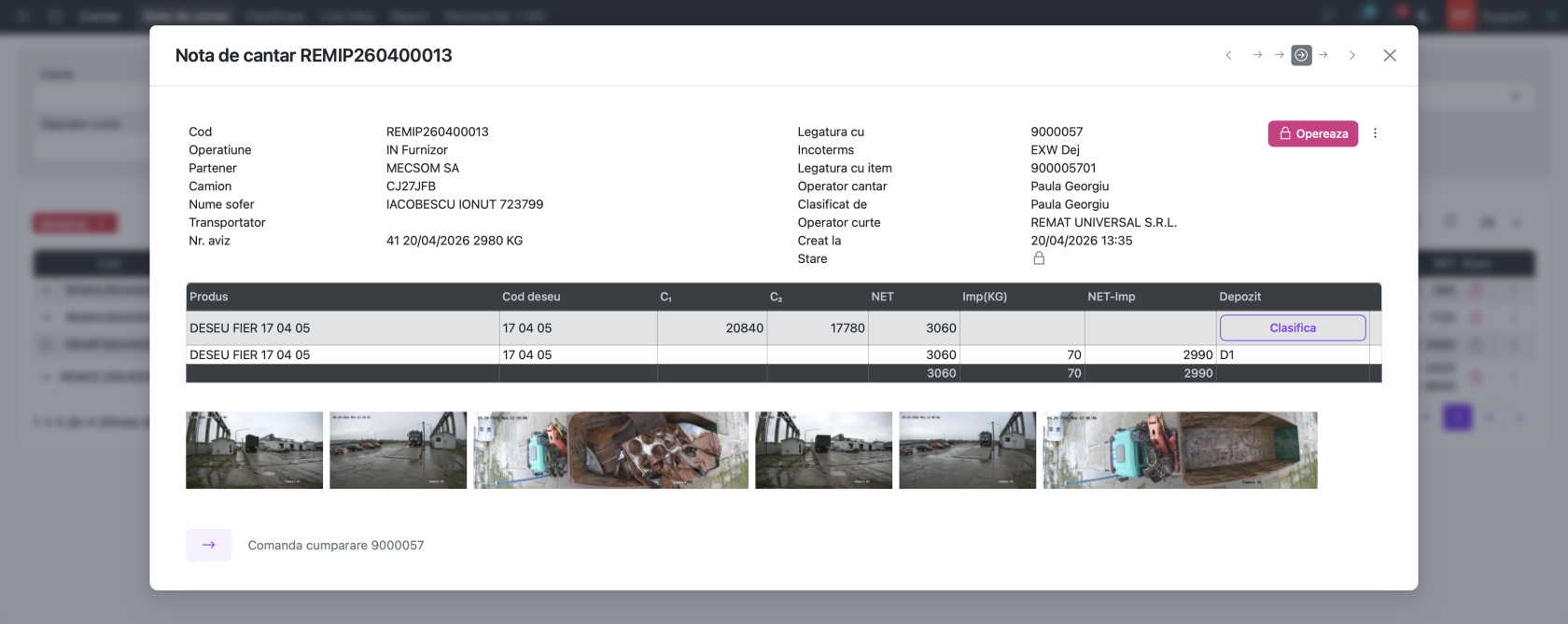Open the Comanda cumparare 9000057 link

(x=336, y=545)
